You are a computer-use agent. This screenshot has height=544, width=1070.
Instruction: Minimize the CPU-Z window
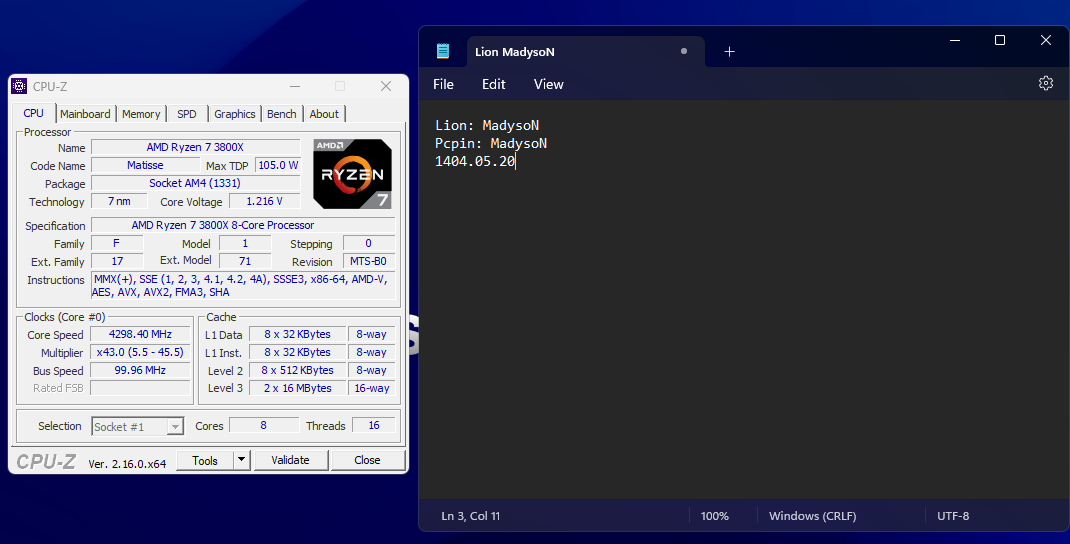295,86
